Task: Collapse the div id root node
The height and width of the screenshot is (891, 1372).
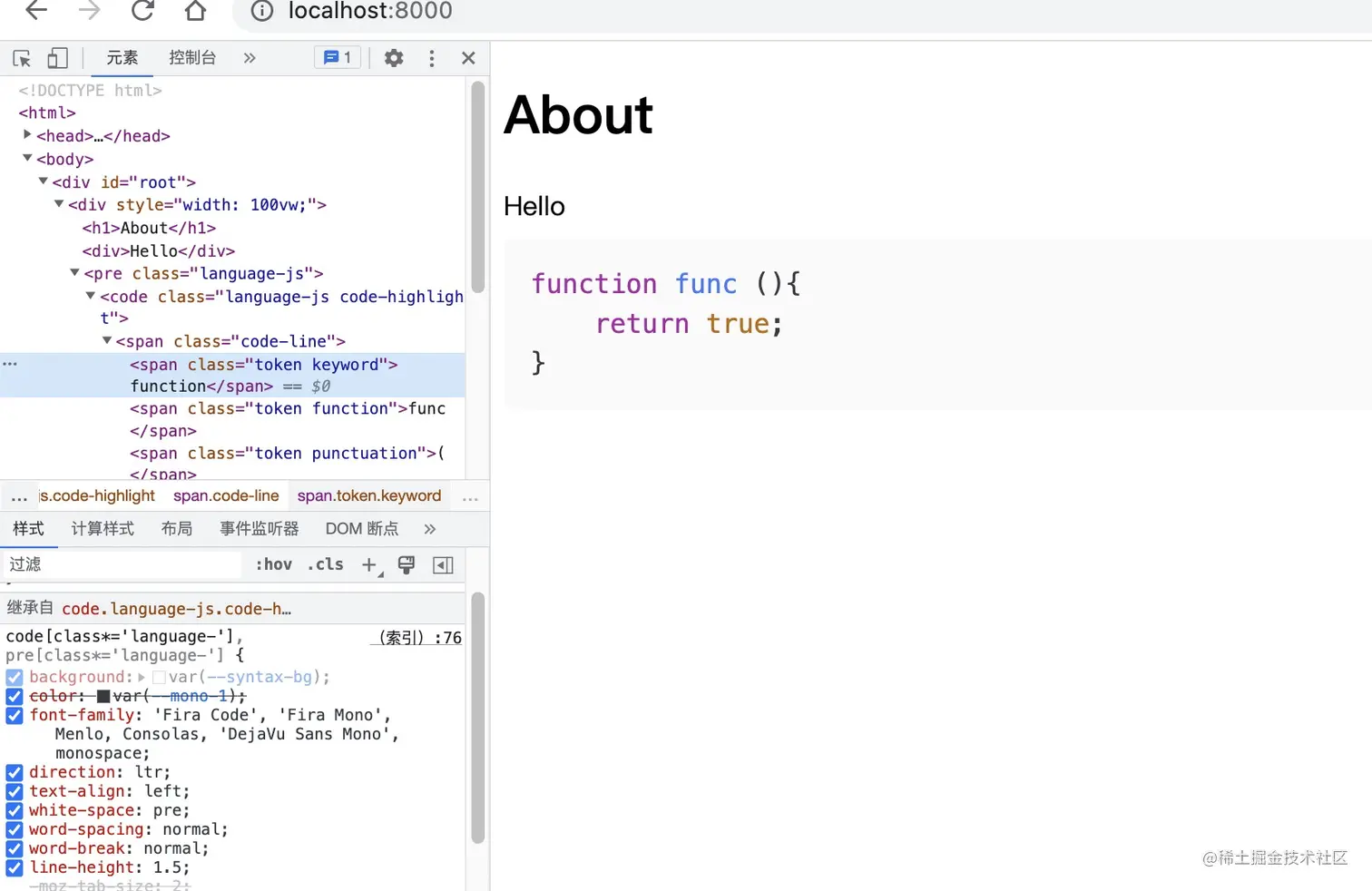Action: [x=43, y=181]
